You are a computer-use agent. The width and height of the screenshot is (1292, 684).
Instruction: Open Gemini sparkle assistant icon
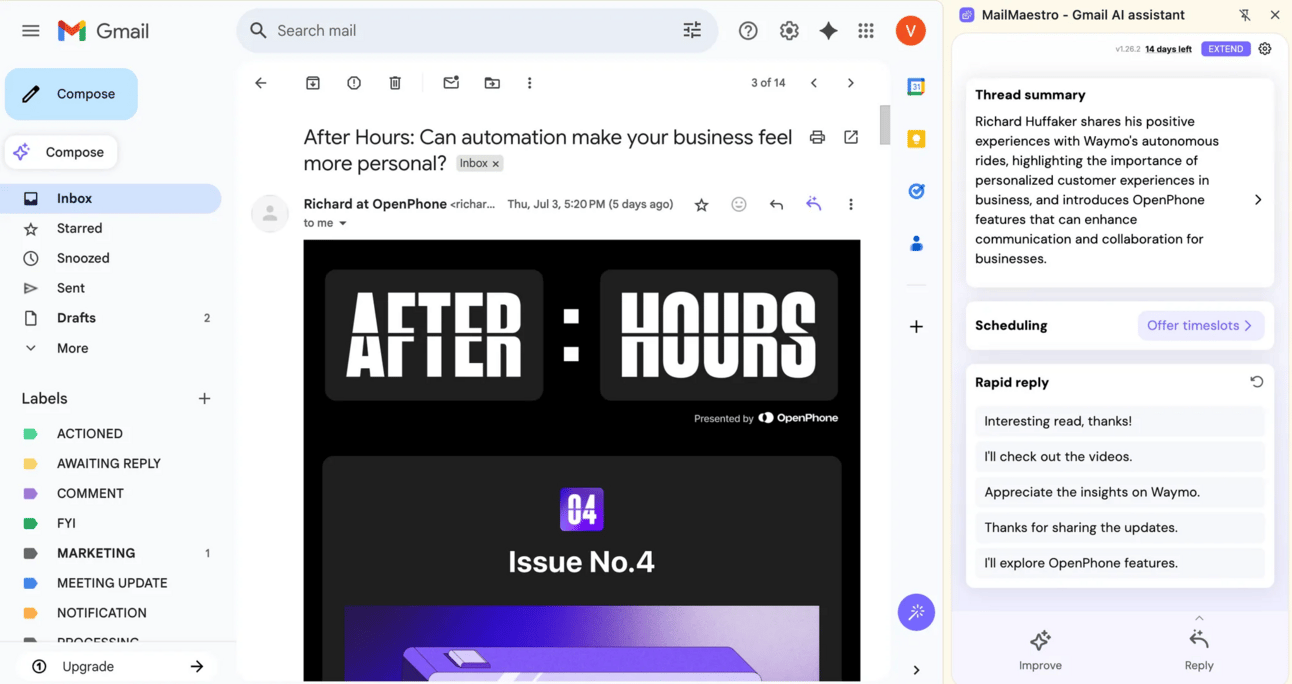point(828,31)
